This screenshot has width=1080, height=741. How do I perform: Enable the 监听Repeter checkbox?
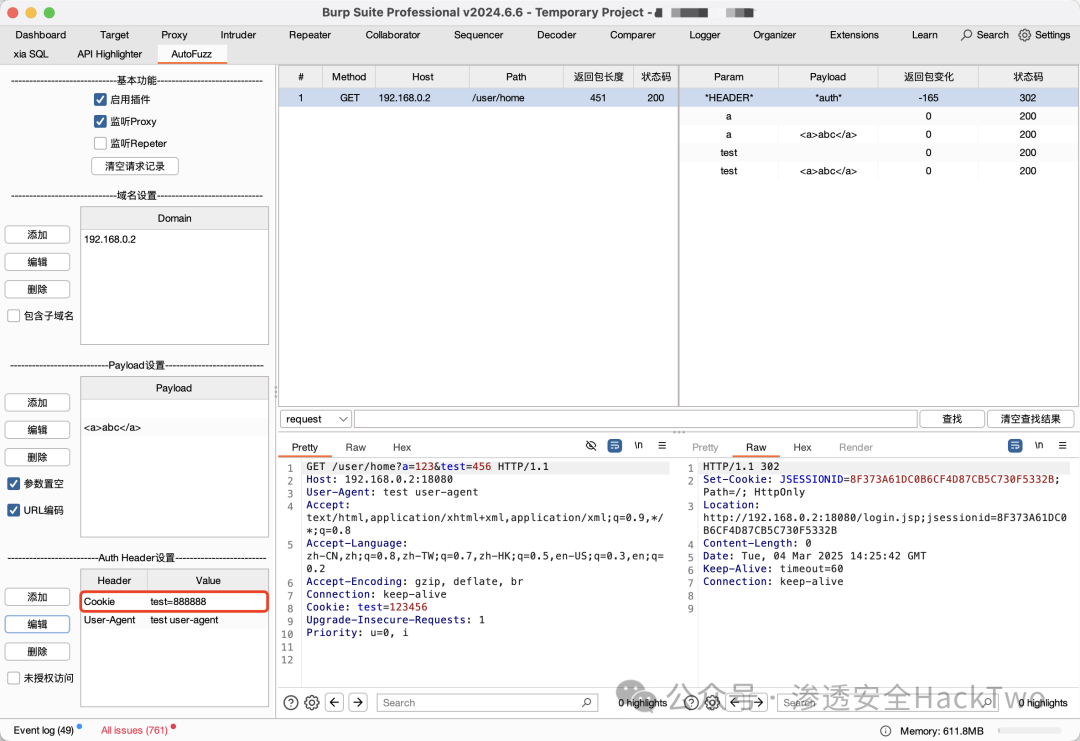pos(101,143)
